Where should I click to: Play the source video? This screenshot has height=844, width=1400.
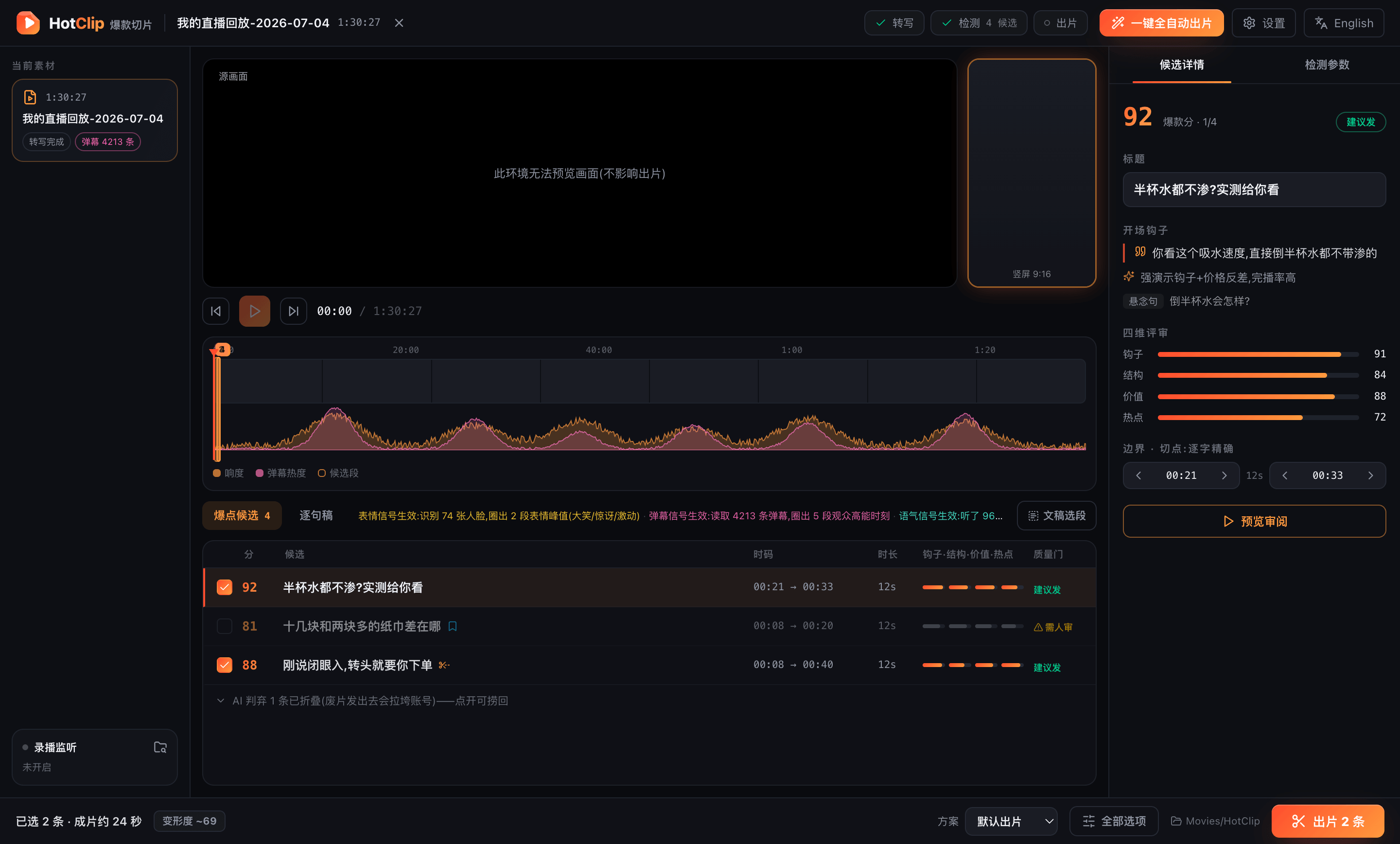255,311
